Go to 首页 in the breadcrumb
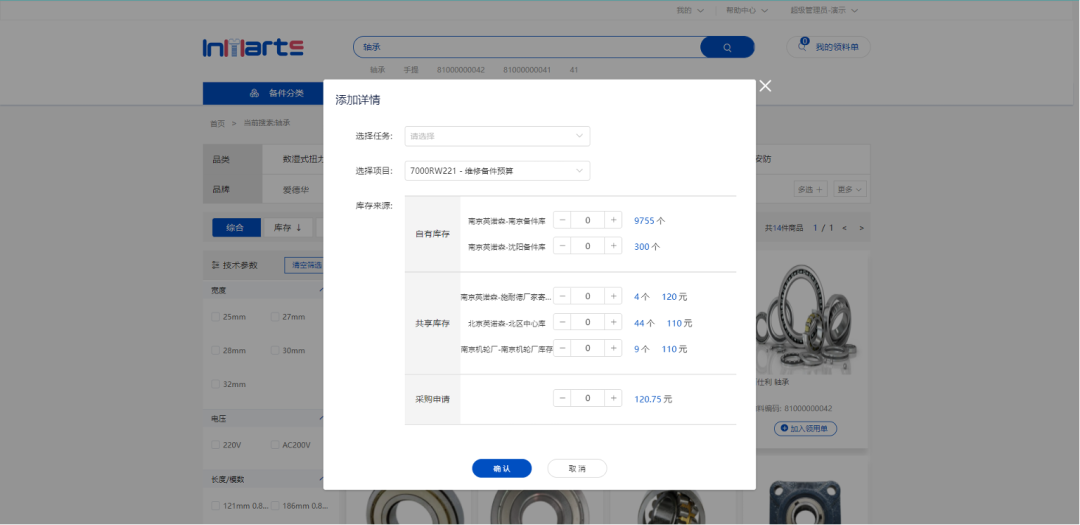1080x525 pixels. tap(218, 123)
